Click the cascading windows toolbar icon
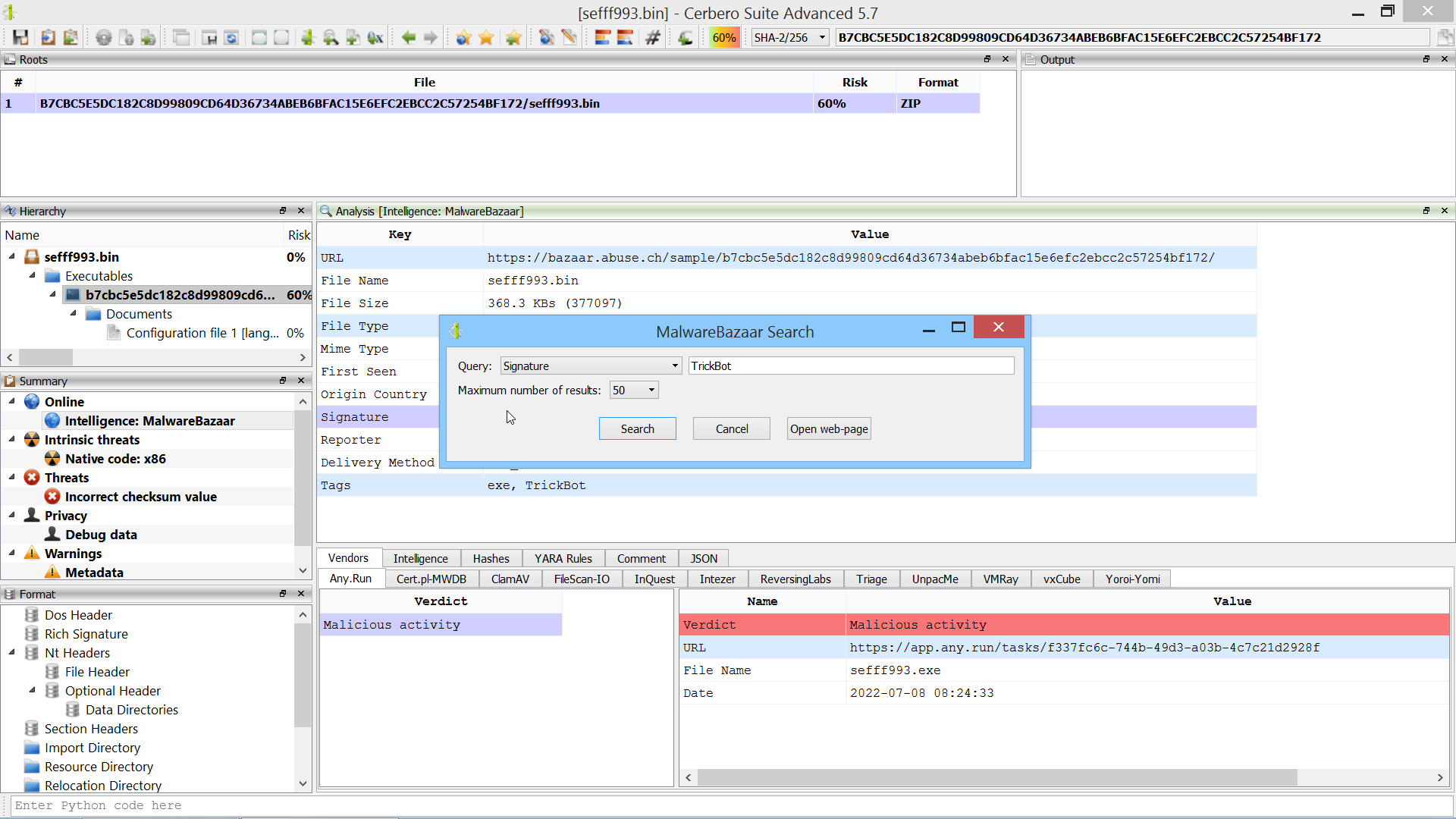 click(x=181, y=37)
